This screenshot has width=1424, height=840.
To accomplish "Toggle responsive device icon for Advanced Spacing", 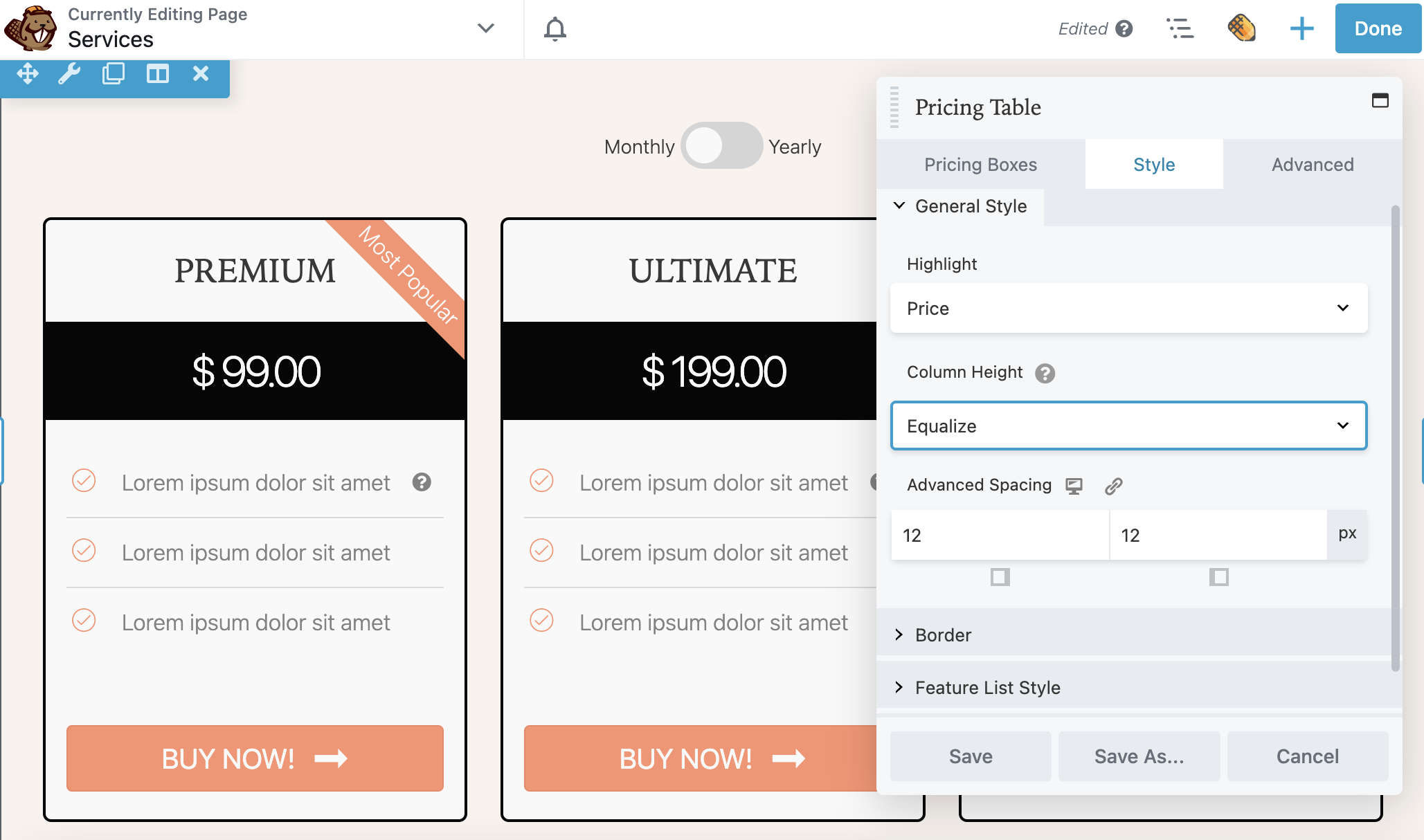I will [x=1074, y=486].
